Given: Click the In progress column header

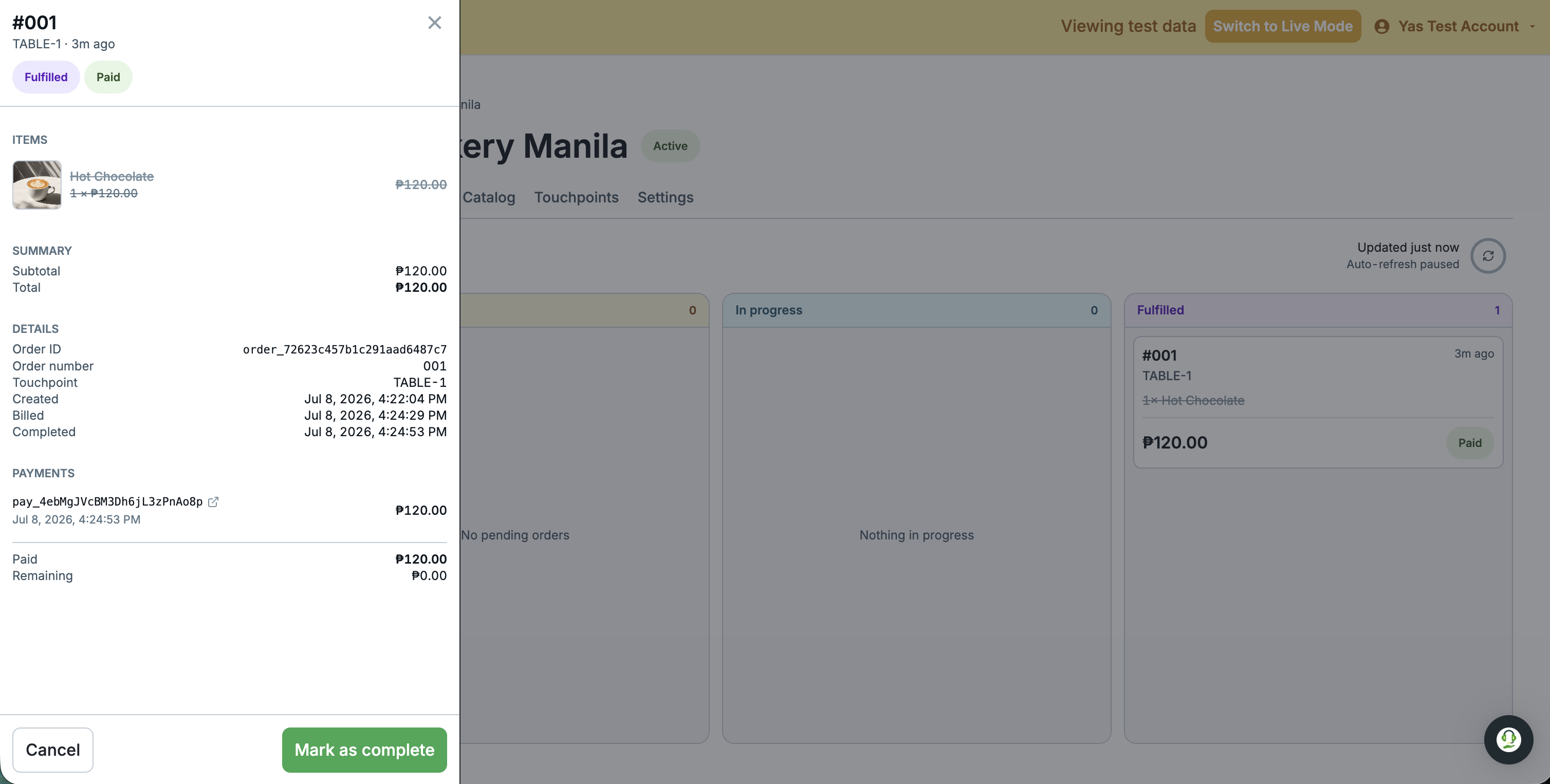Looking at the screenshot, I should tap(916, 310).
